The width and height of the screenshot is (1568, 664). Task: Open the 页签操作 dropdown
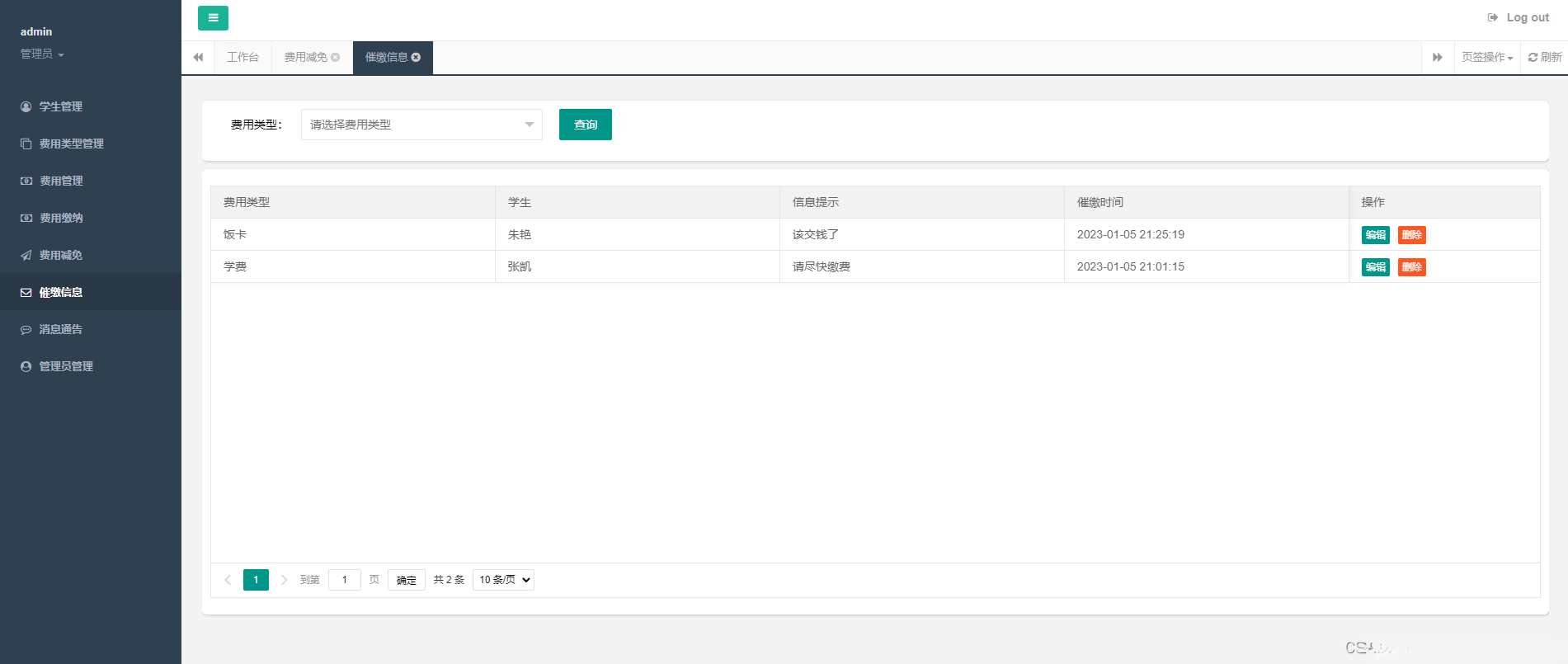[x=1487, y=57]
